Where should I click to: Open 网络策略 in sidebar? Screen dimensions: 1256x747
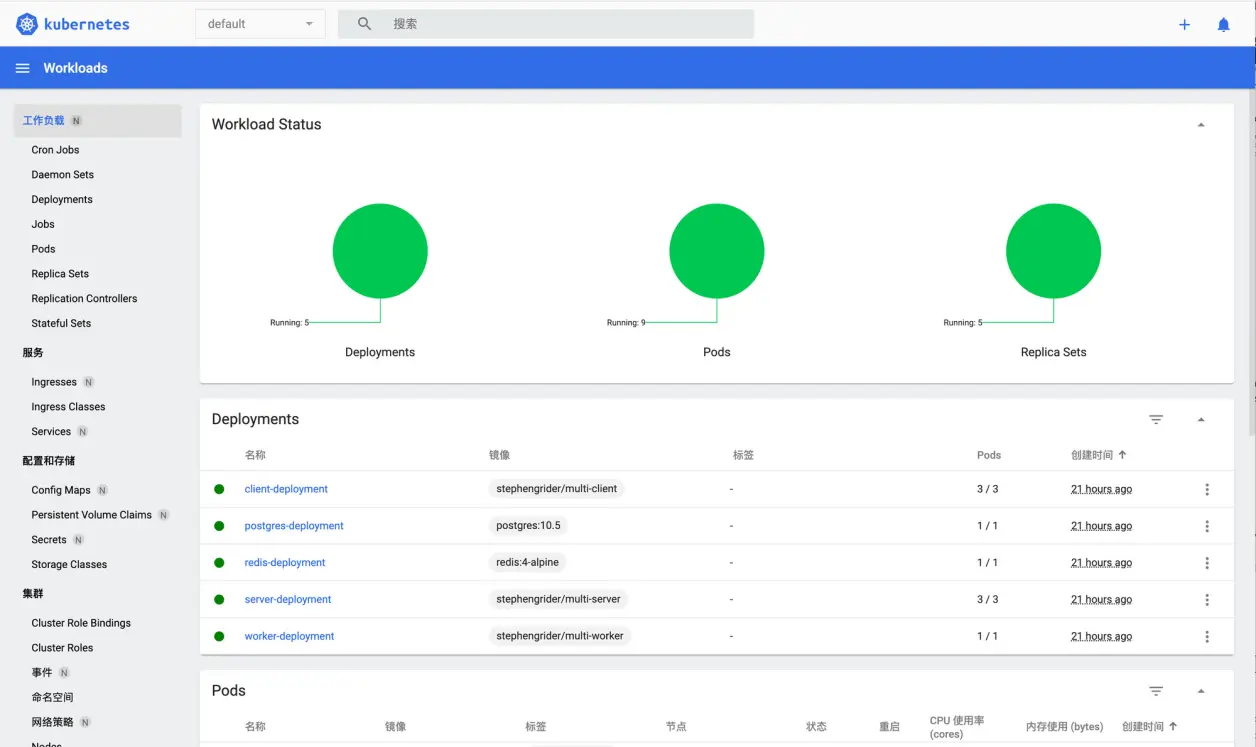(x=52, y=722)
